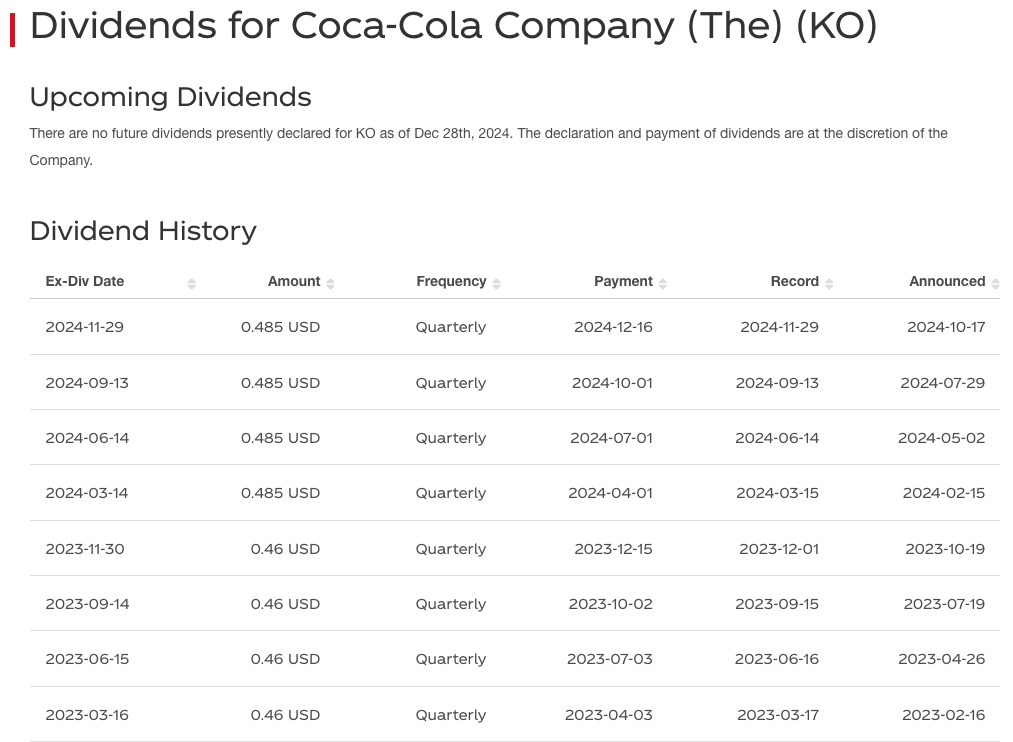Click sort arrows next to Payment
This screenshot has height=742, width=1013.
(663, 283)
